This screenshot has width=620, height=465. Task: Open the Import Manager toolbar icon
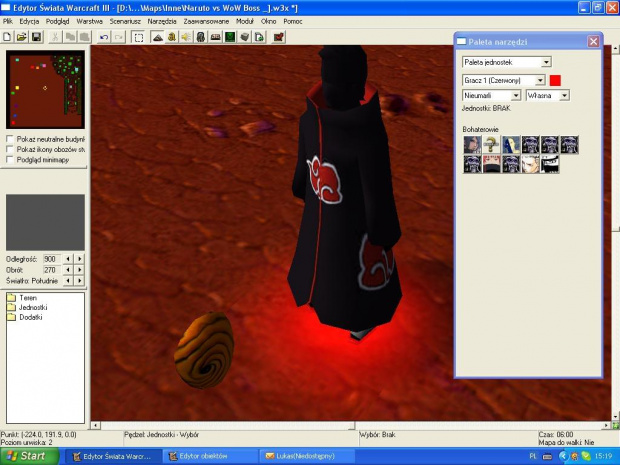pyautogui.click(x=259, y=37)
